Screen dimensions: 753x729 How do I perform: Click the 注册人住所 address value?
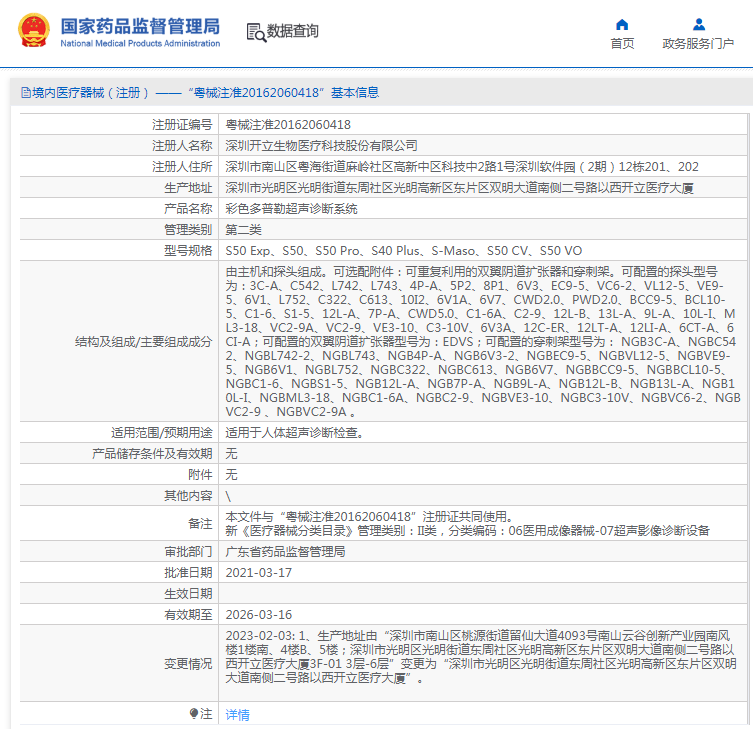(x=462, y=167)
